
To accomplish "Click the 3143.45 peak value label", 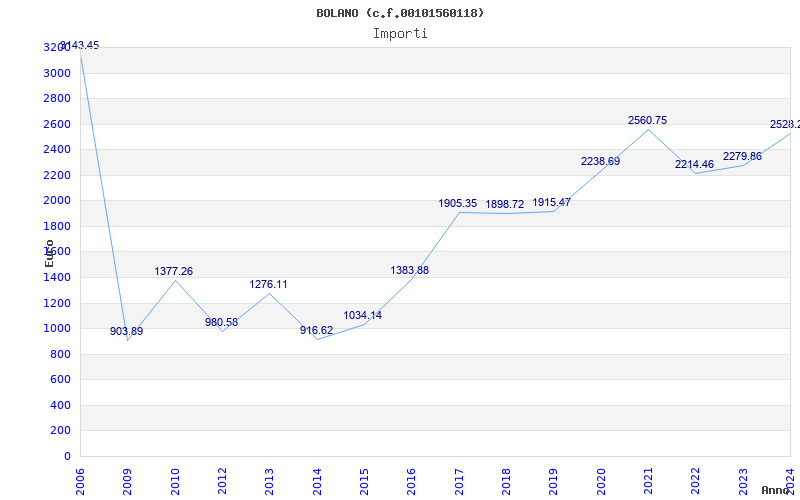I will 80,45.
